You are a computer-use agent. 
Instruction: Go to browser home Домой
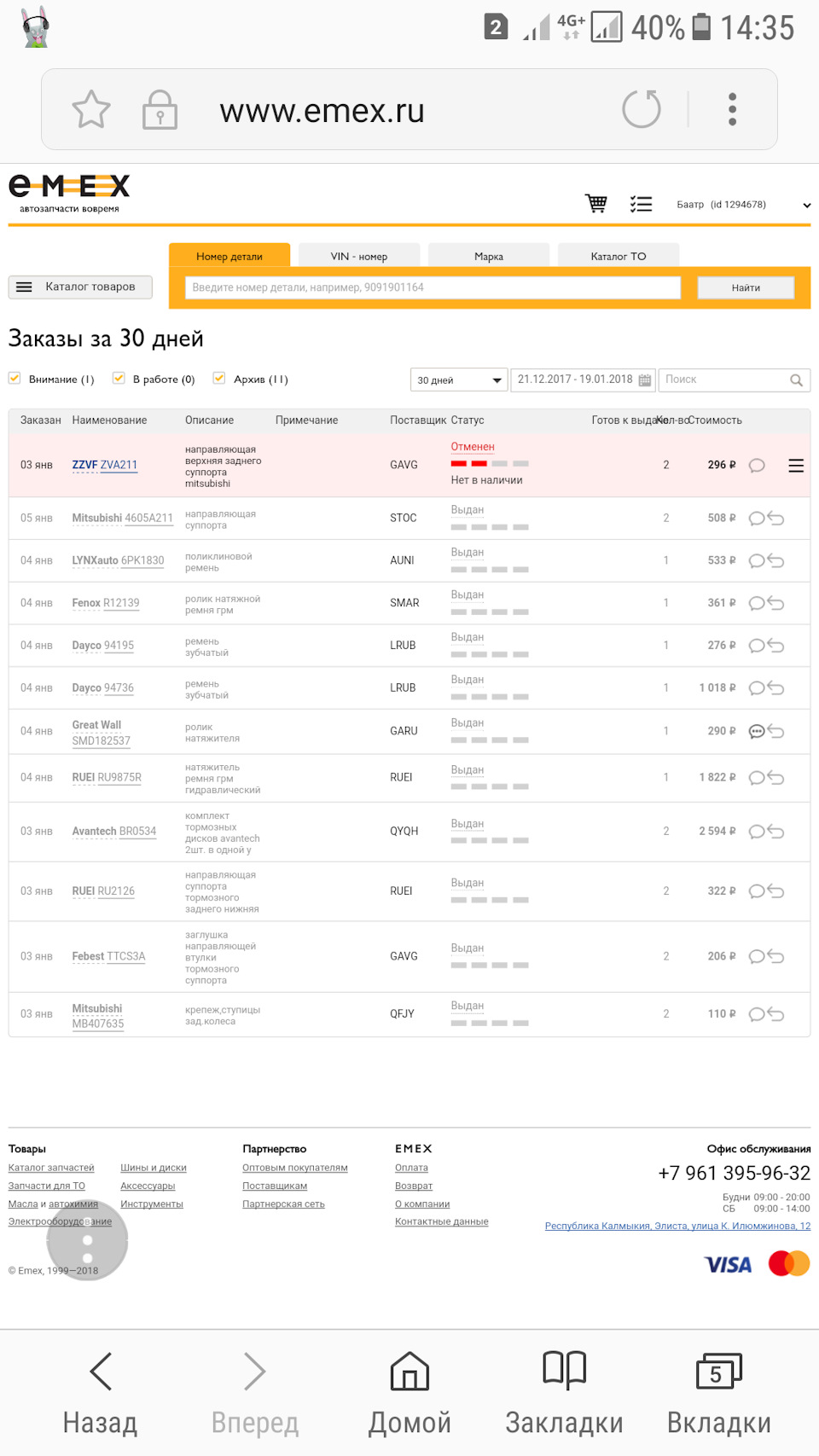coord(409,1393)
